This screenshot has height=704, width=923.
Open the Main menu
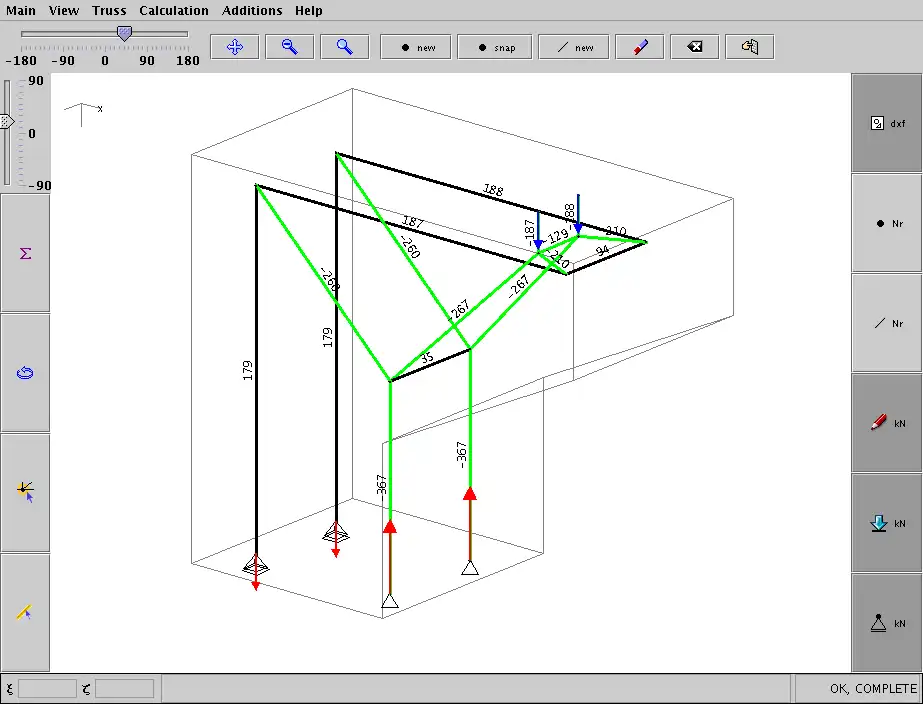point(21,11)
